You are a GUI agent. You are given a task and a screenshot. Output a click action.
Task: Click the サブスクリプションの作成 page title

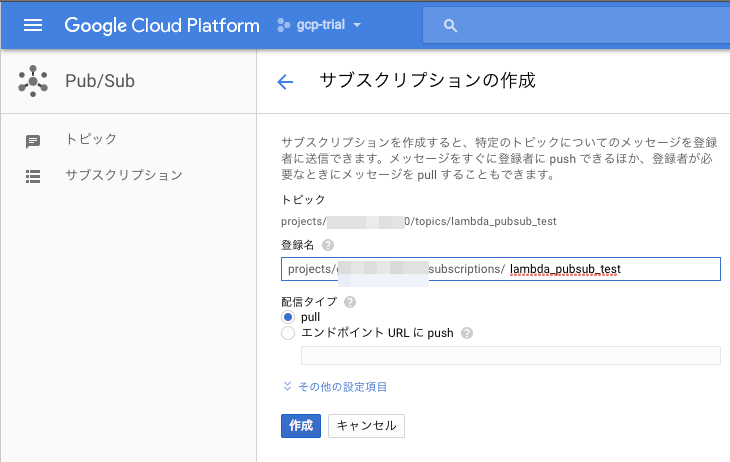click(427, 81)
